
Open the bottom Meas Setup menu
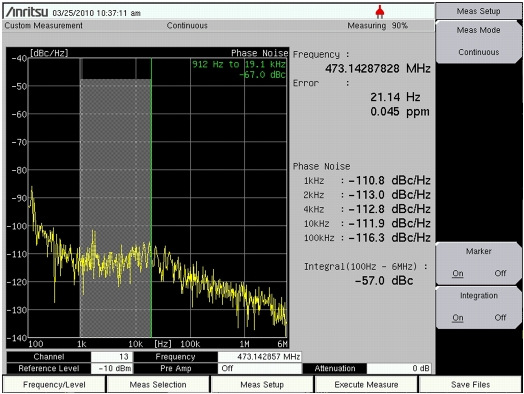pos(262,385)
